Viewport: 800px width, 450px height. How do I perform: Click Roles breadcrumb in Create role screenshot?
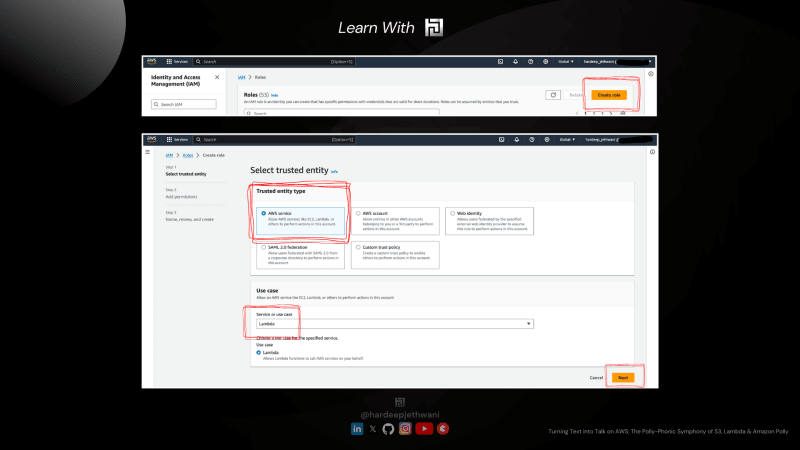(x=188, y=155)
